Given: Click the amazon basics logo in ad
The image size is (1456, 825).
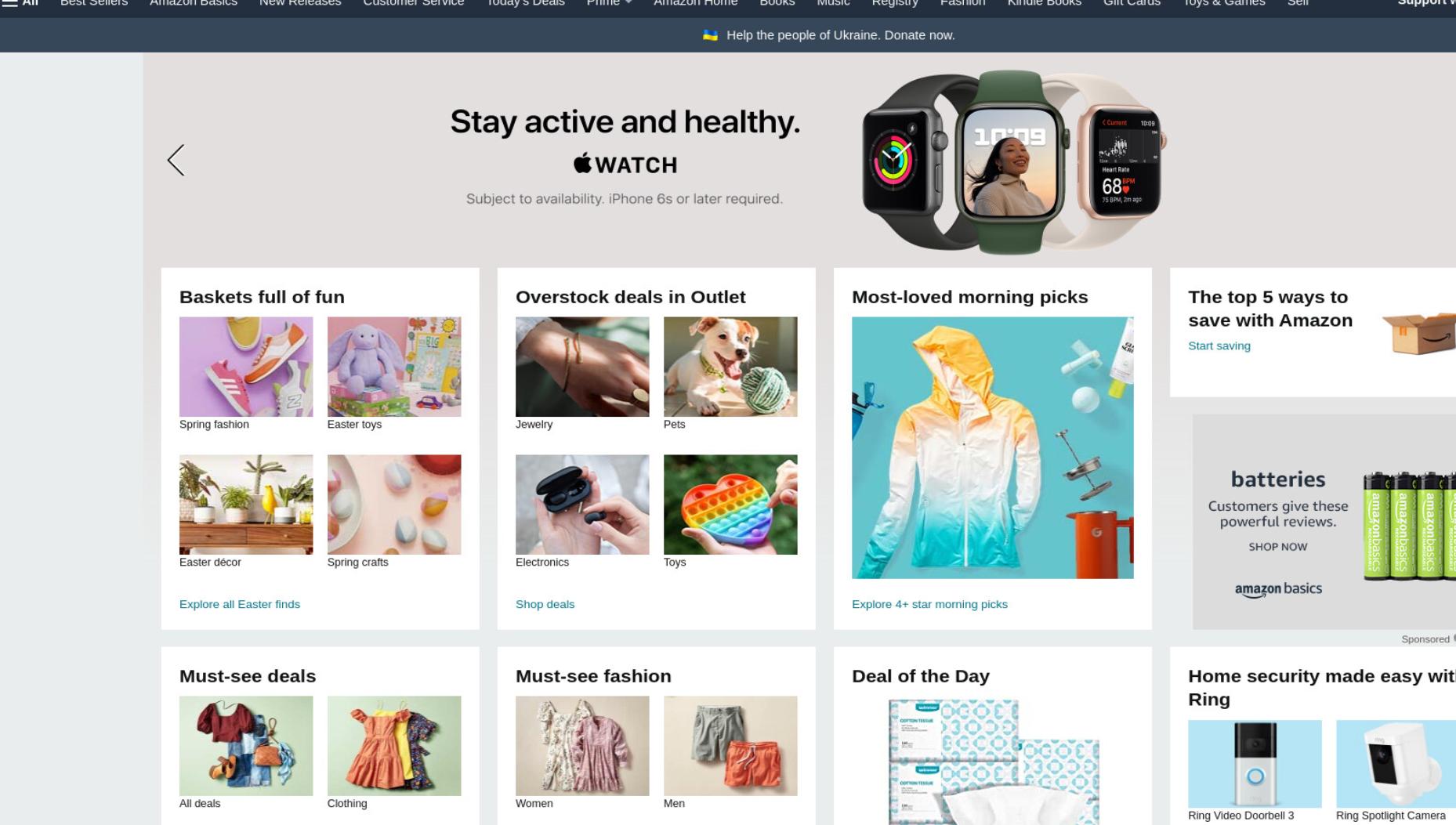Looking at the screenshot, I should (x=1278, y=589).
